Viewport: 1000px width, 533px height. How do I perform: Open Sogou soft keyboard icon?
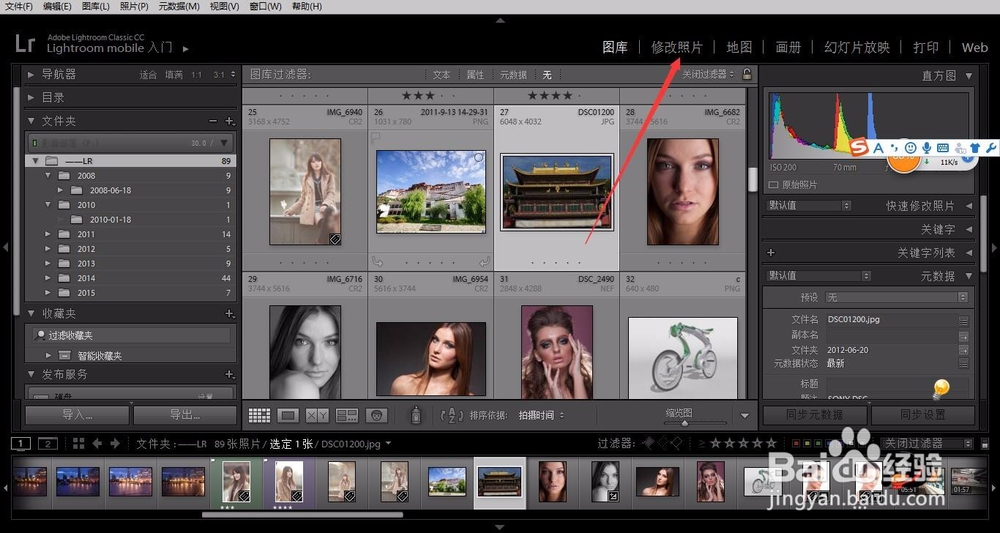coord(943,148)
